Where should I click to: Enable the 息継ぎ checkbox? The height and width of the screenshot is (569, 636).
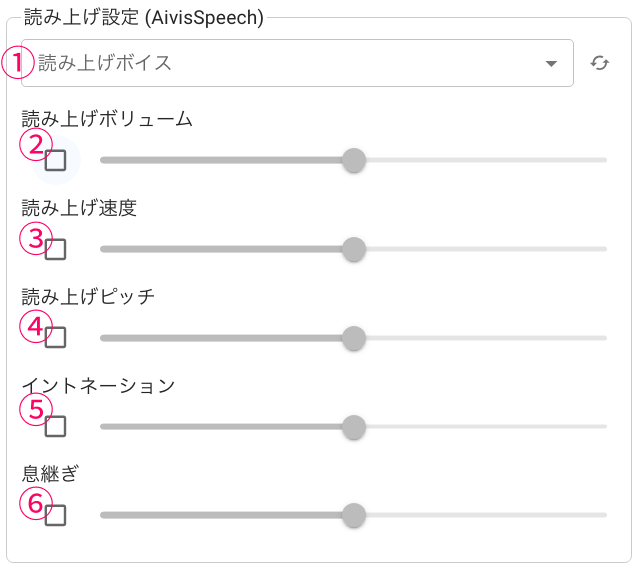[56, 516]
